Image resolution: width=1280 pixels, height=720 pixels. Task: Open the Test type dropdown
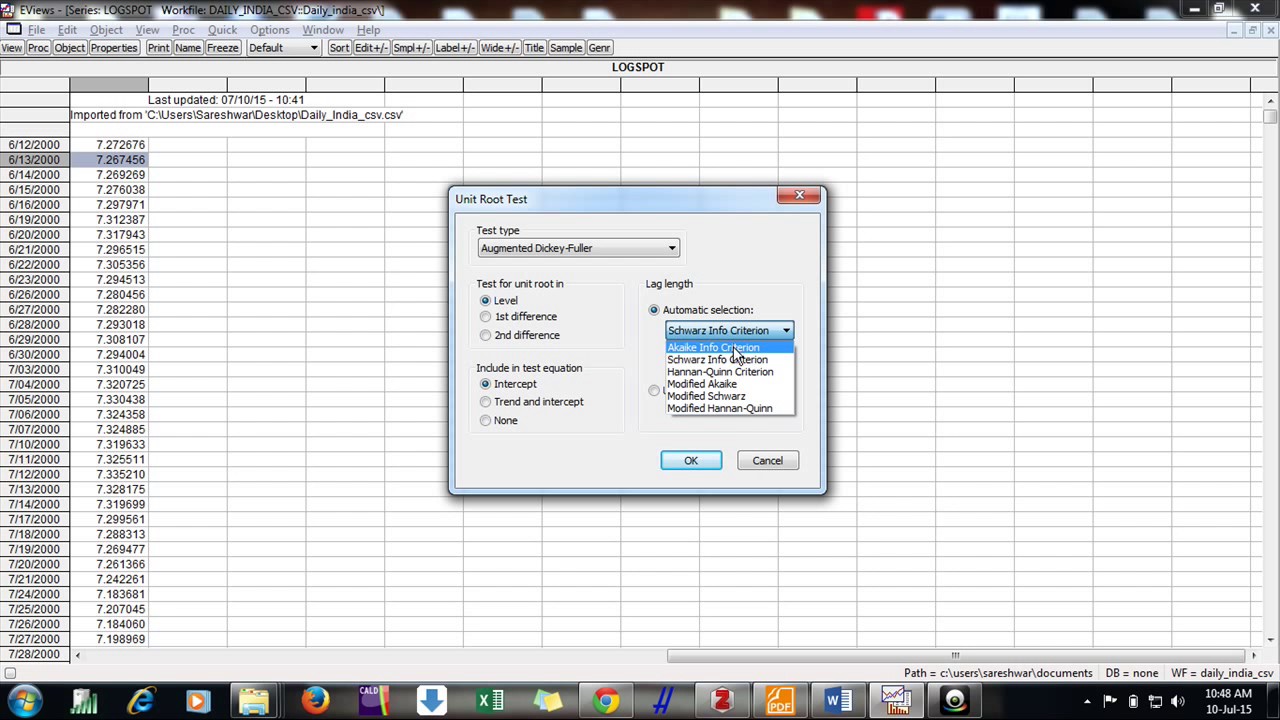(x=579, y=248)
